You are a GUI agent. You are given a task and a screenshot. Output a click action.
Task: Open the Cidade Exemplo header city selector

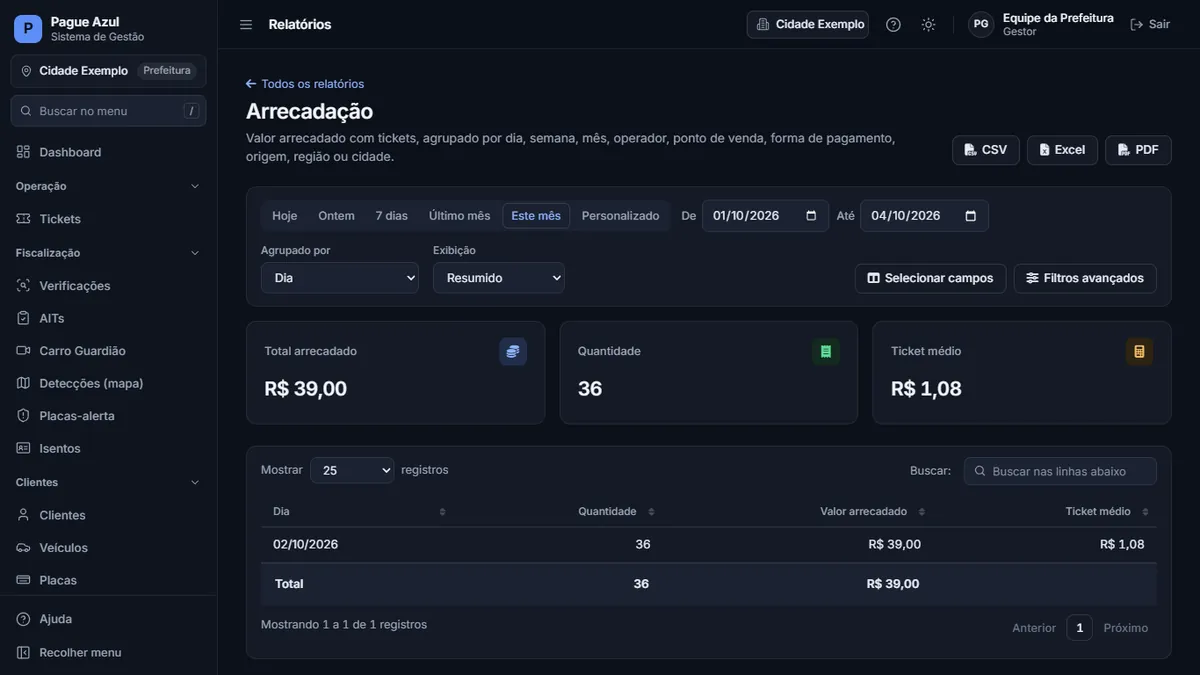pyautogui.click(x=808, y=24)
